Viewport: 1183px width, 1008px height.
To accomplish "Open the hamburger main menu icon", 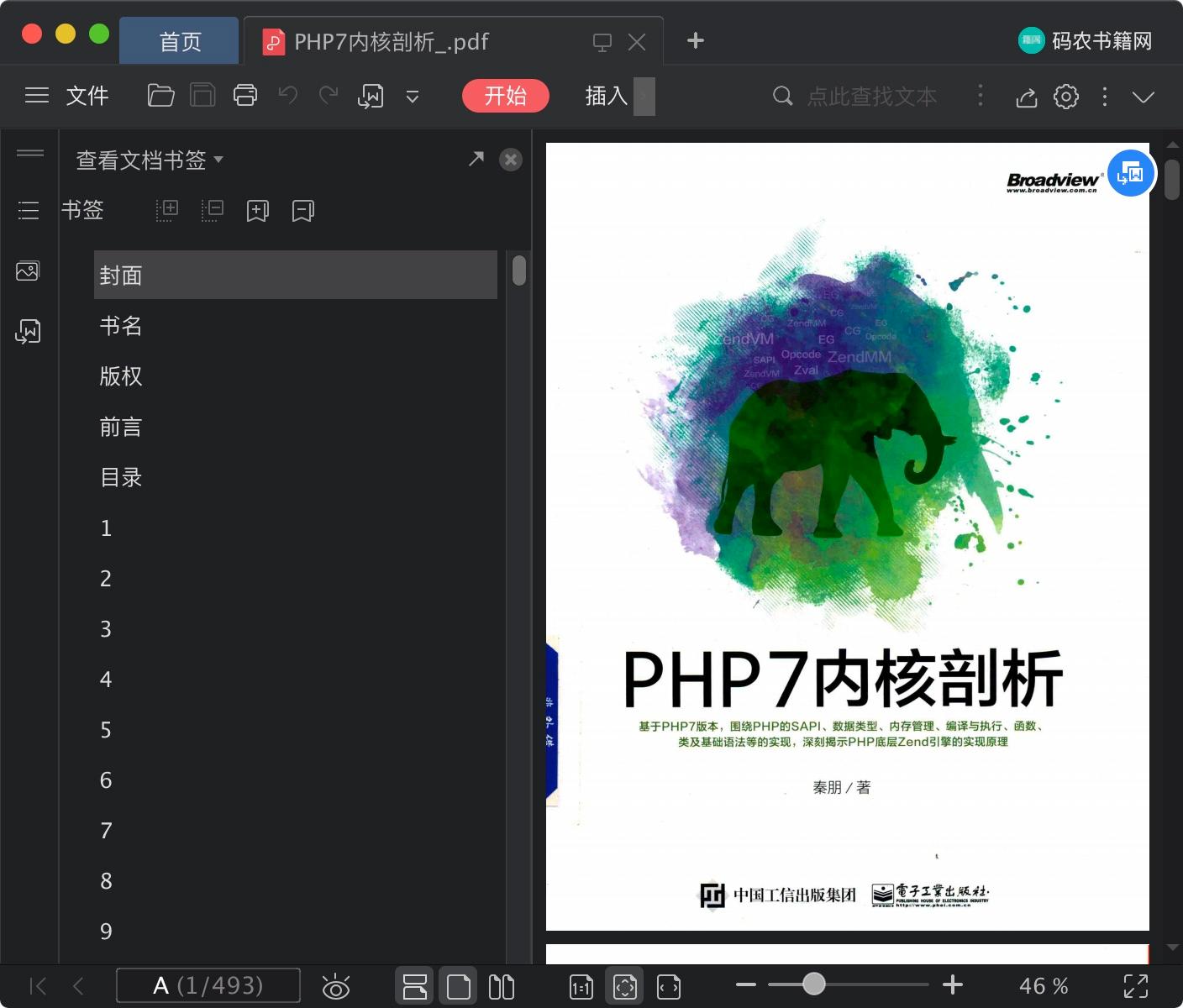I will tap(37, 96).
